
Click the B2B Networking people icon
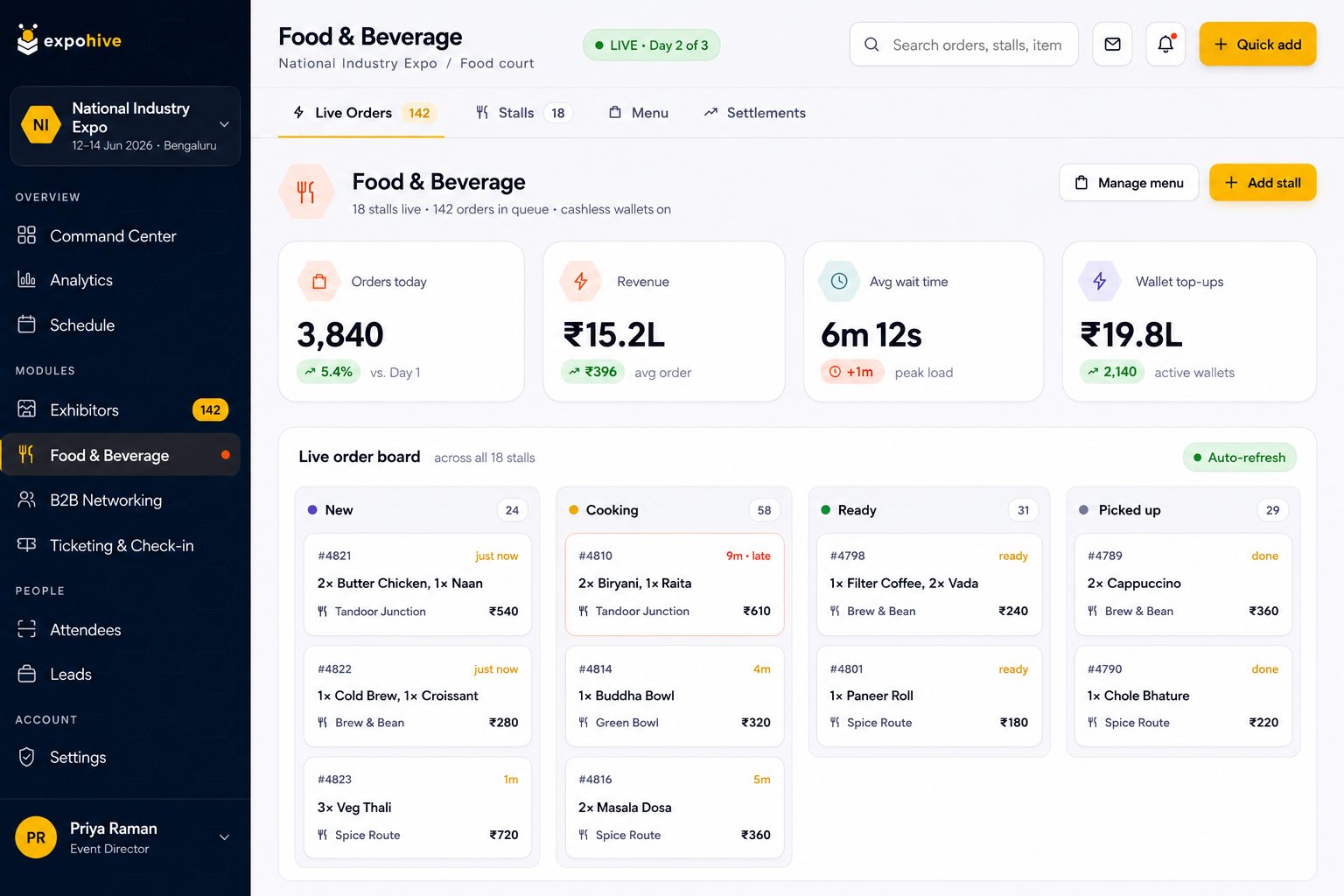click(27, 500)
